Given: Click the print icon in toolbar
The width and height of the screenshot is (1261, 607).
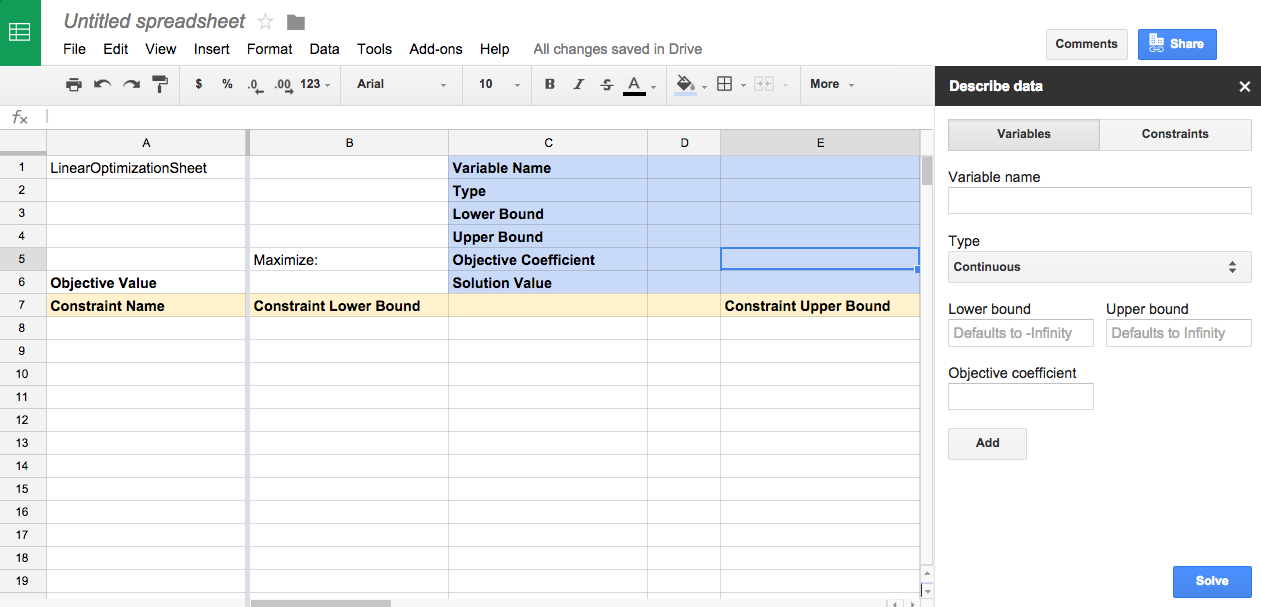Looking at the screenshot, I should (74, 85).
